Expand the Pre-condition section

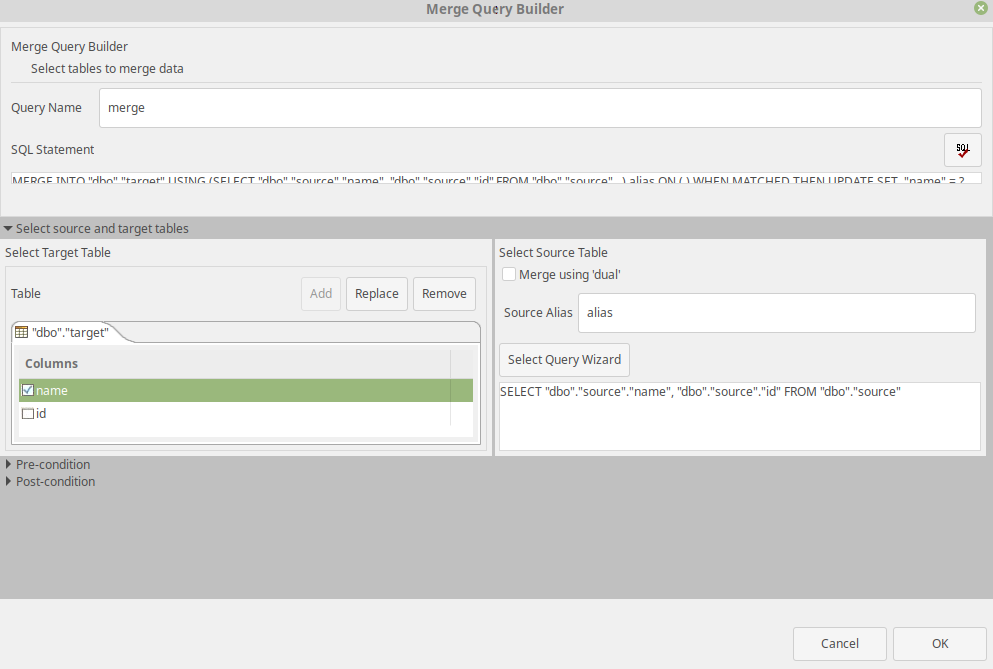point(9,464)
